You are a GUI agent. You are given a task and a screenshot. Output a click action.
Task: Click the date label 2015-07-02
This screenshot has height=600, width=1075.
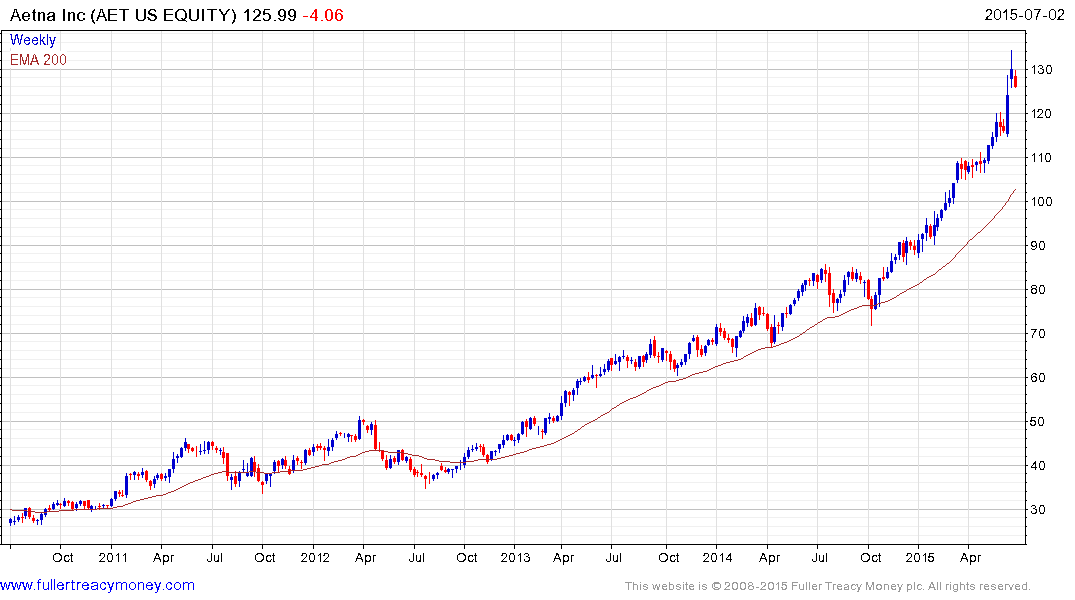1024,15
